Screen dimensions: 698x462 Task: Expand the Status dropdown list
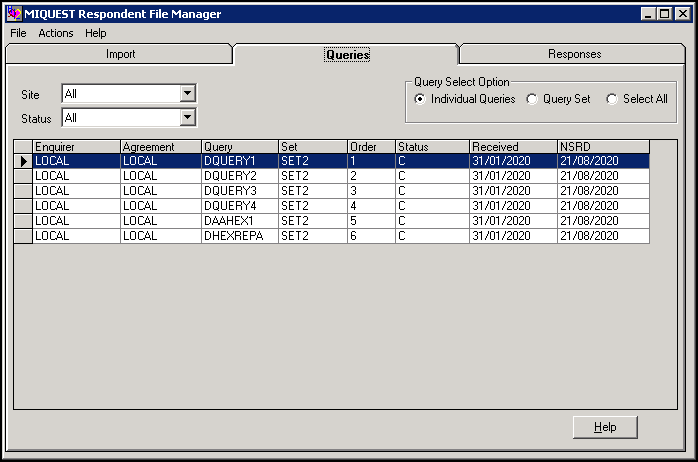[x=187, y=118]
